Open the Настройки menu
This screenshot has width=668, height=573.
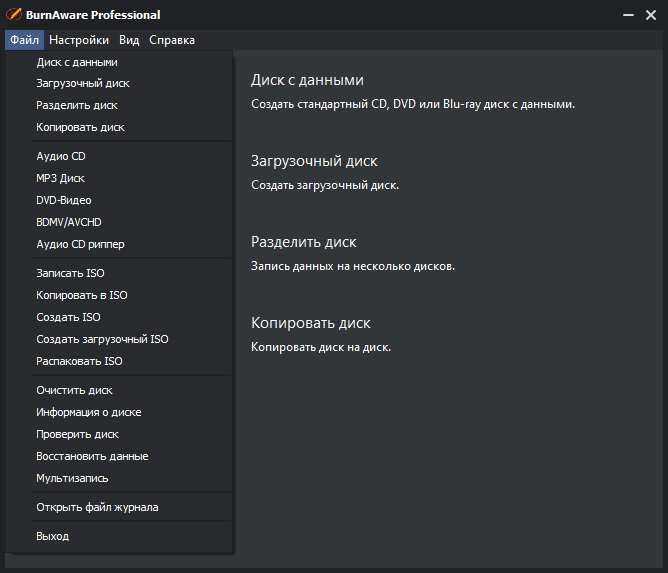(78, 40)
